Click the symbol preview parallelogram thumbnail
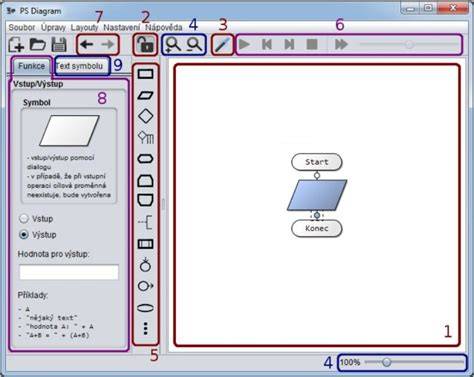Viewport: 474px width, 377px height. click(x=69, y=131)
